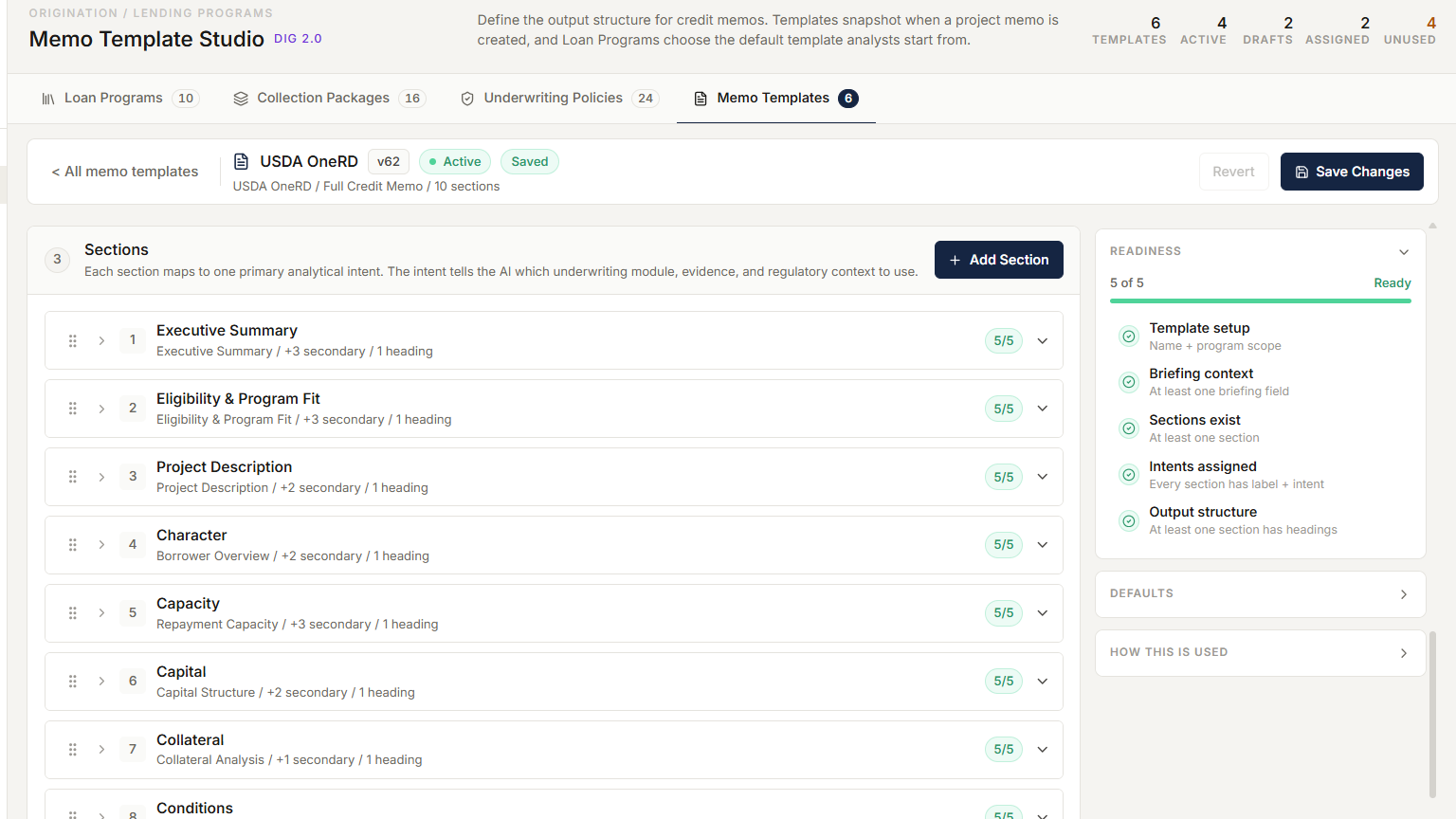Collapse the Readiness panel
This screenshot has height=819, width=1456.
(1404, 251)
